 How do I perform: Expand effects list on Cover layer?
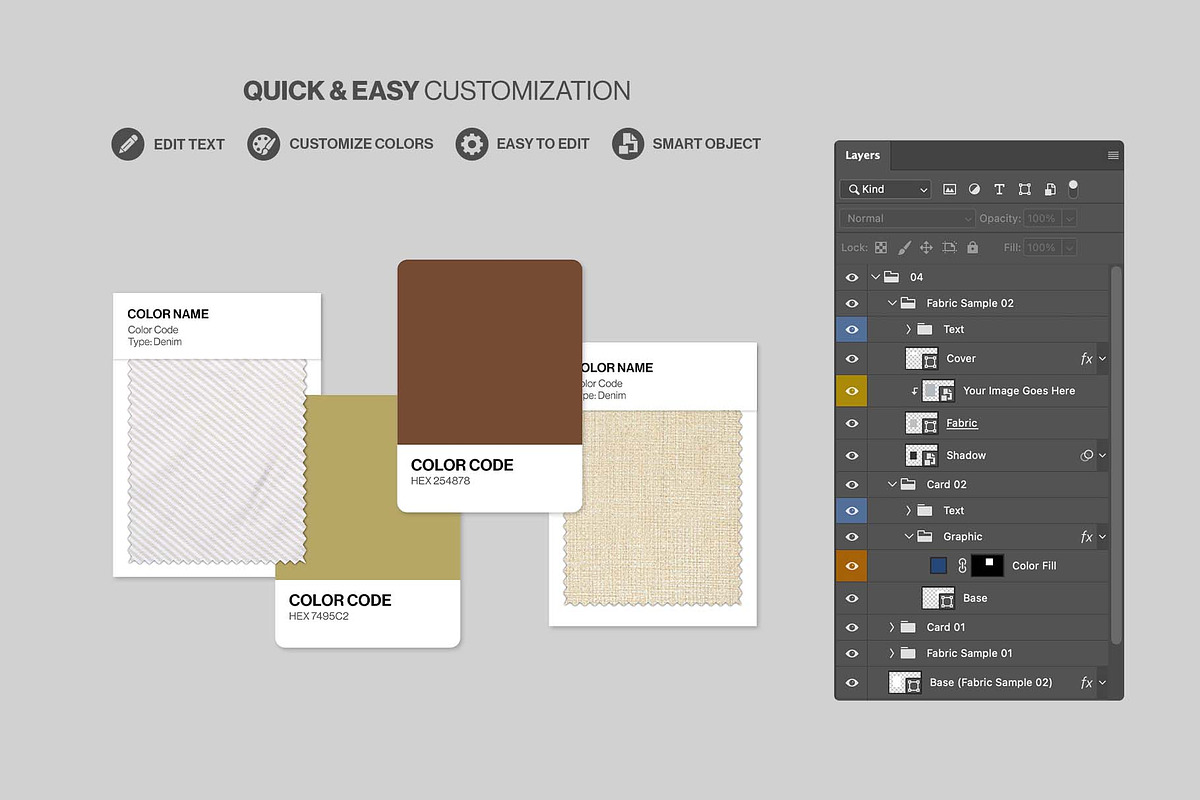pos(1102,358)
